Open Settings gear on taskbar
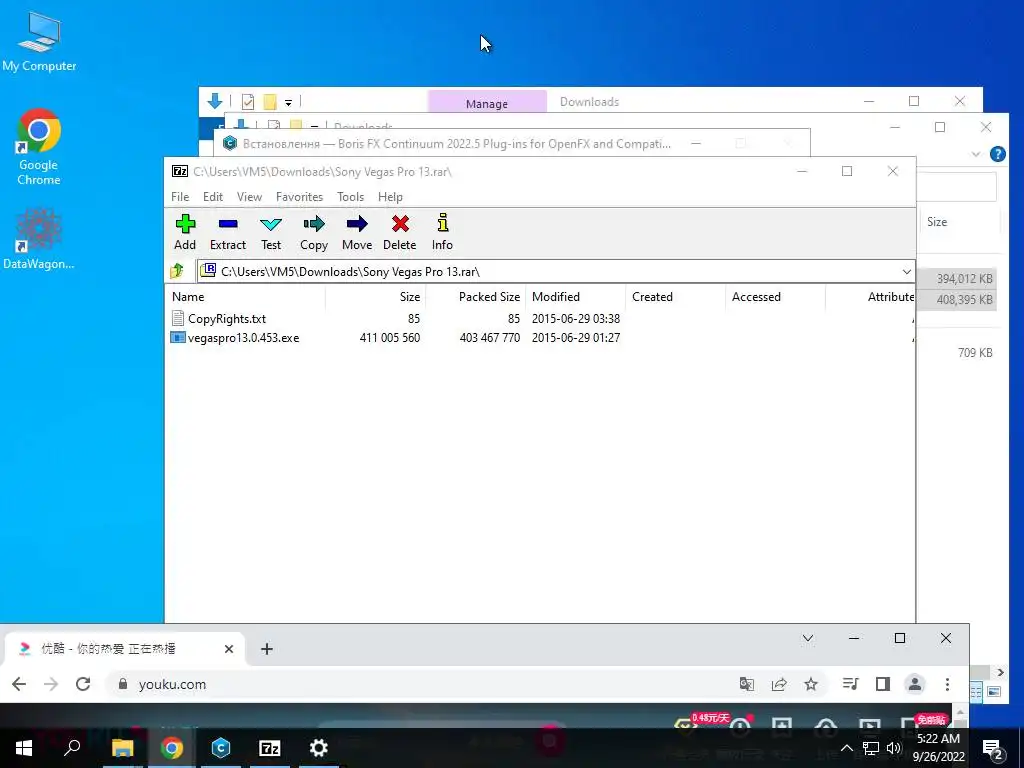This screenshot has height=768, width=1024. (319, 748)
